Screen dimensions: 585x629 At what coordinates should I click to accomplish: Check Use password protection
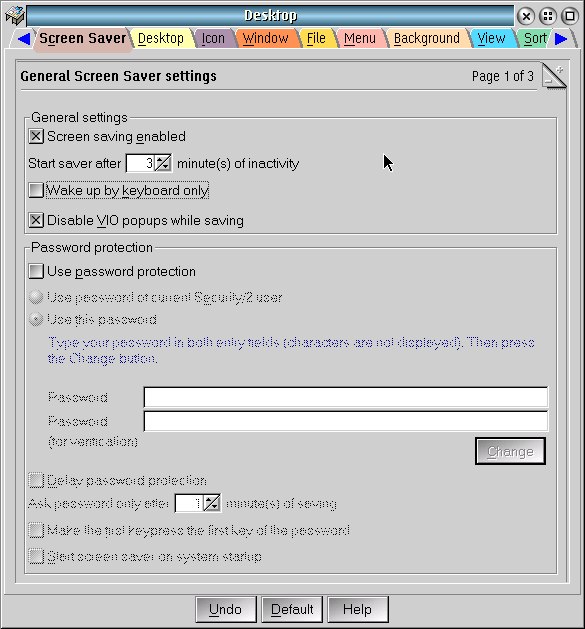coord(36,271)
